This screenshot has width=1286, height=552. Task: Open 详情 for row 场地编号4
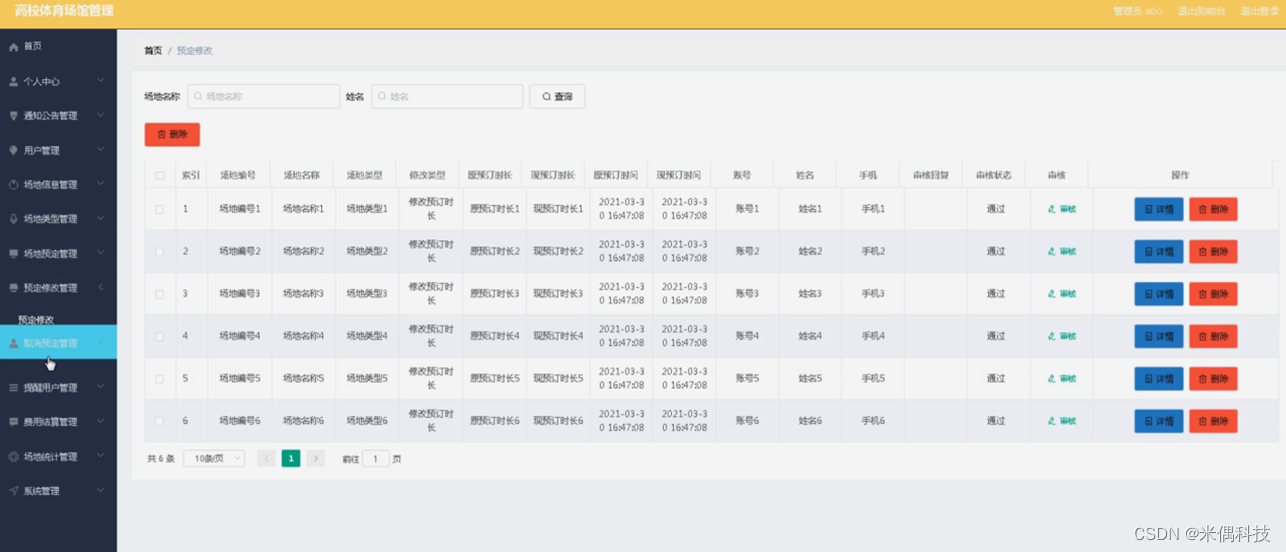coord(1159,336)
